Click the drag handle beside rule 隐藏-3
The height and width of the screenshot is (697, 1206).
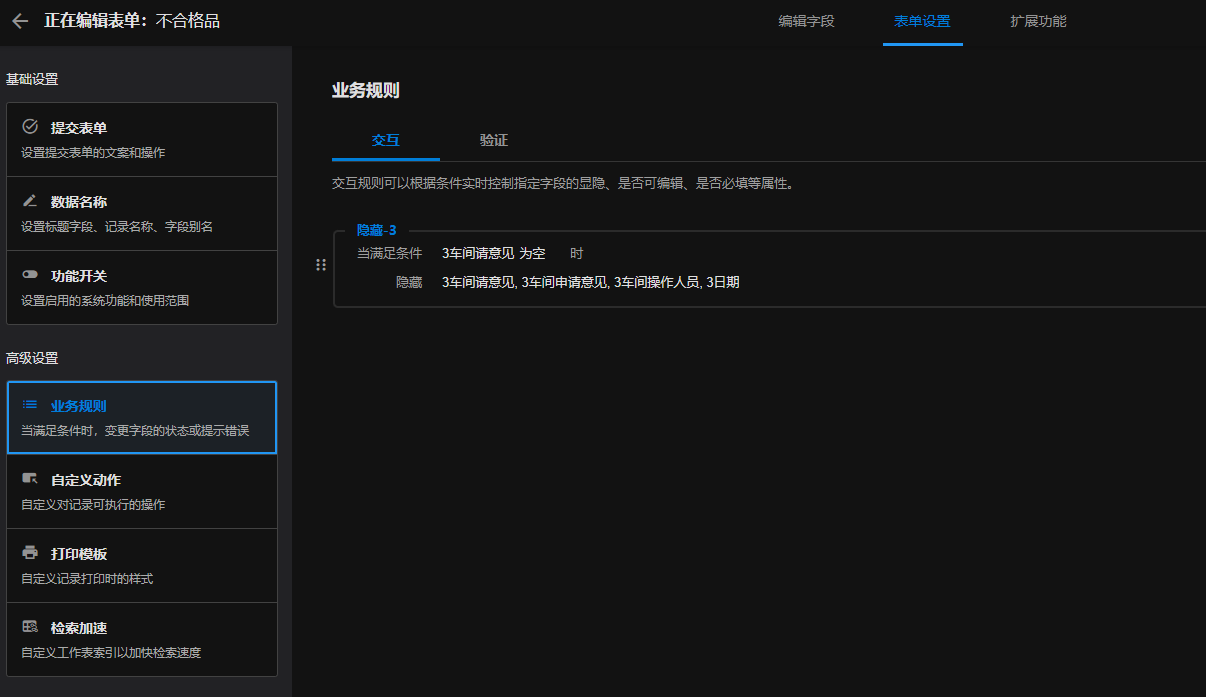tap(321, 265)
